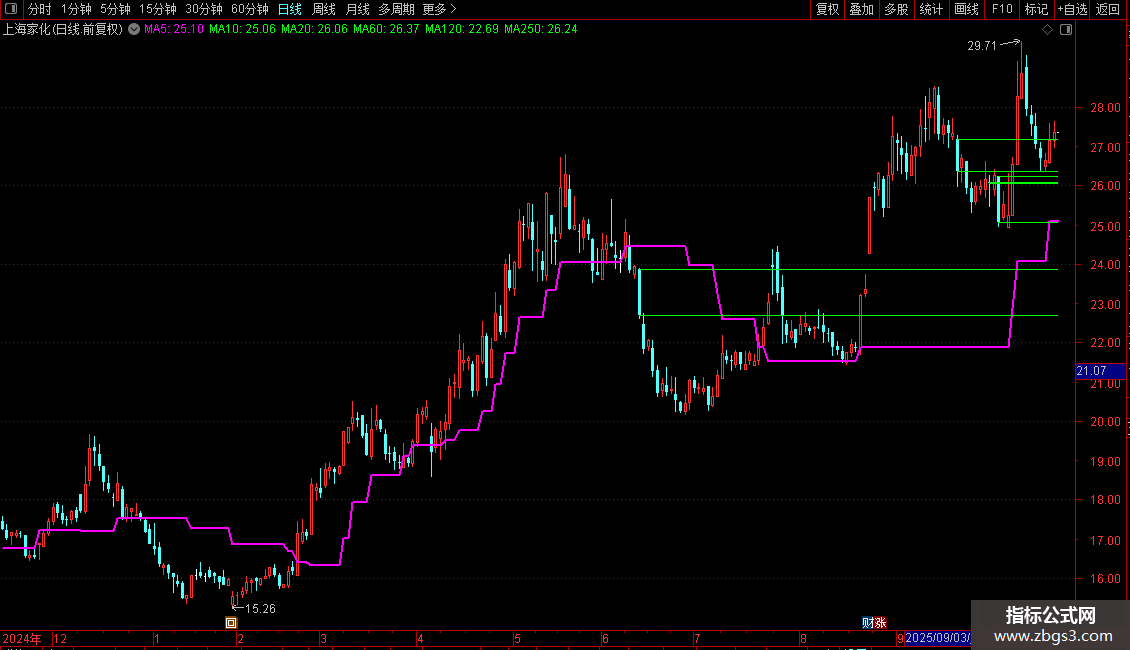Viewport: 1130px width, 650px height.
Task: Click the MA120: 22.69 indicator label
Action: click(x=462, y=29)
